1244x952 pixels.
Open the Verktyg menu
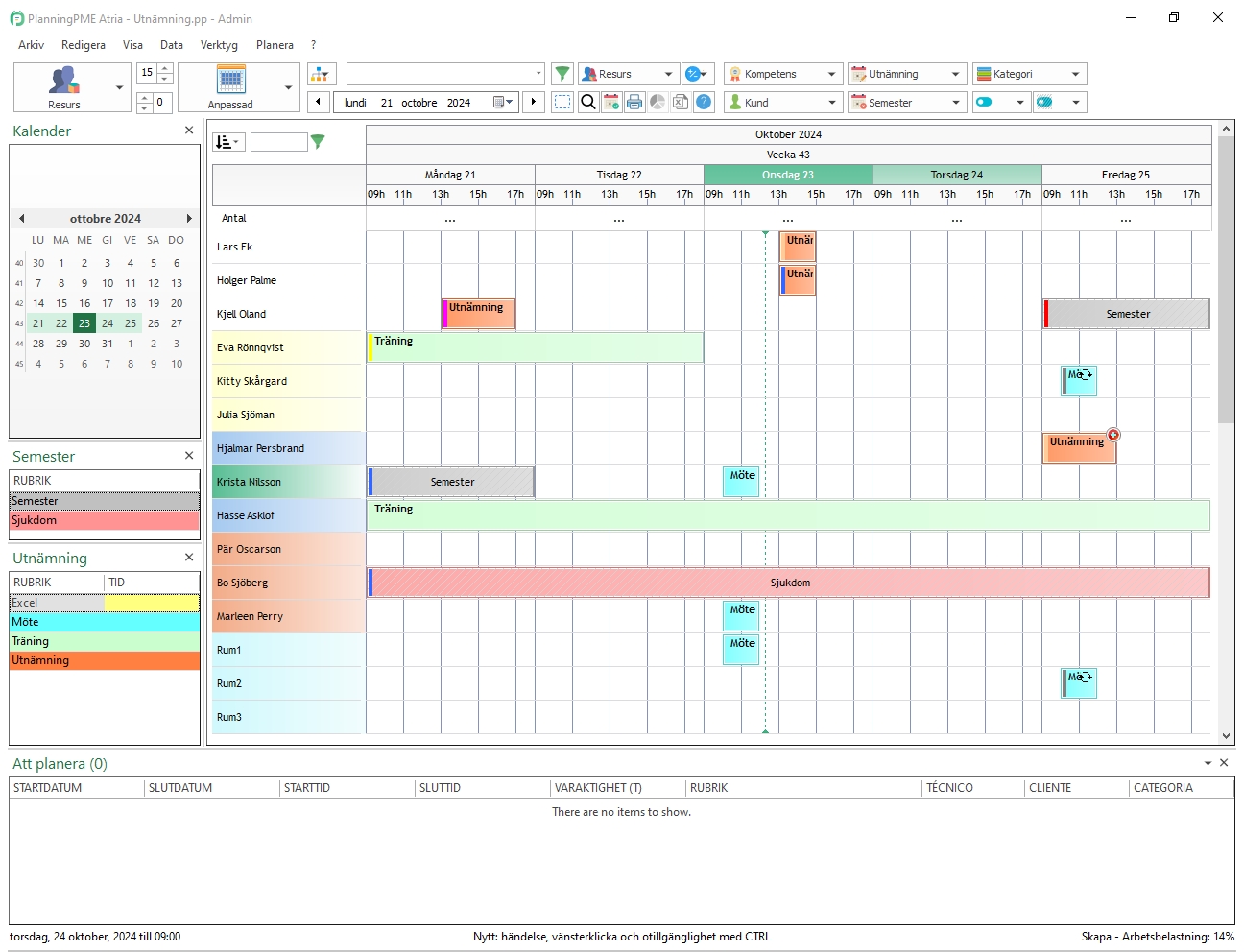219,45
